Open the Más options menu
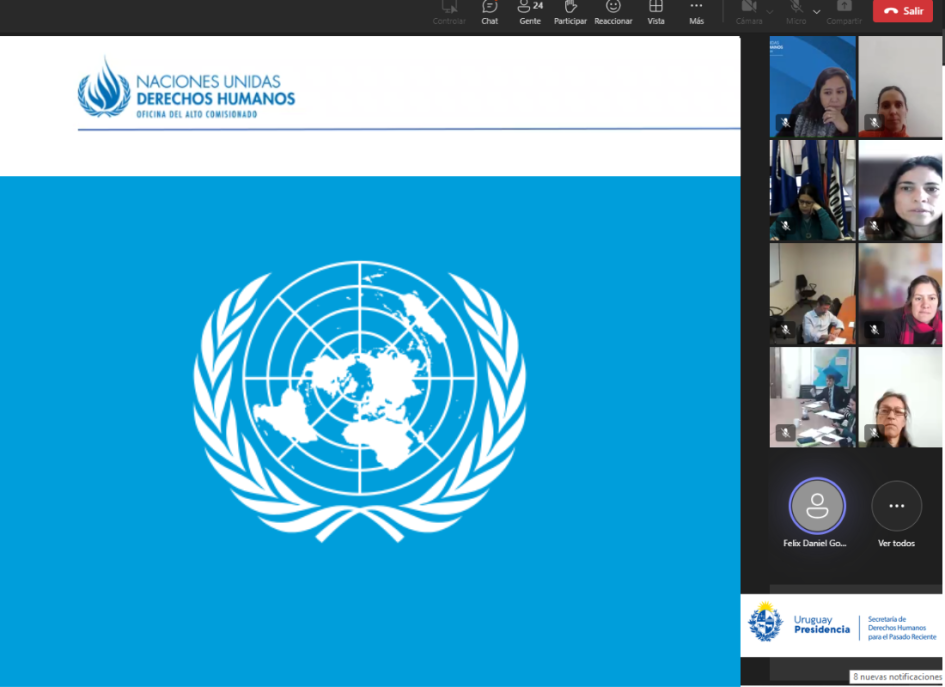Screen dimensions: 945x687 (x=696, y=13)
